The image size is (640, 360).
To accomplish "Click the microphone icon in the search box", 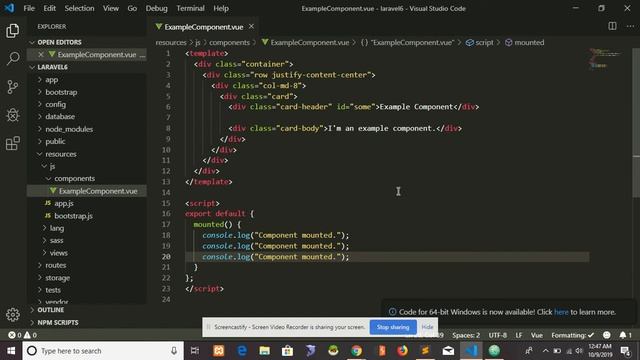I will click(174, 351).
